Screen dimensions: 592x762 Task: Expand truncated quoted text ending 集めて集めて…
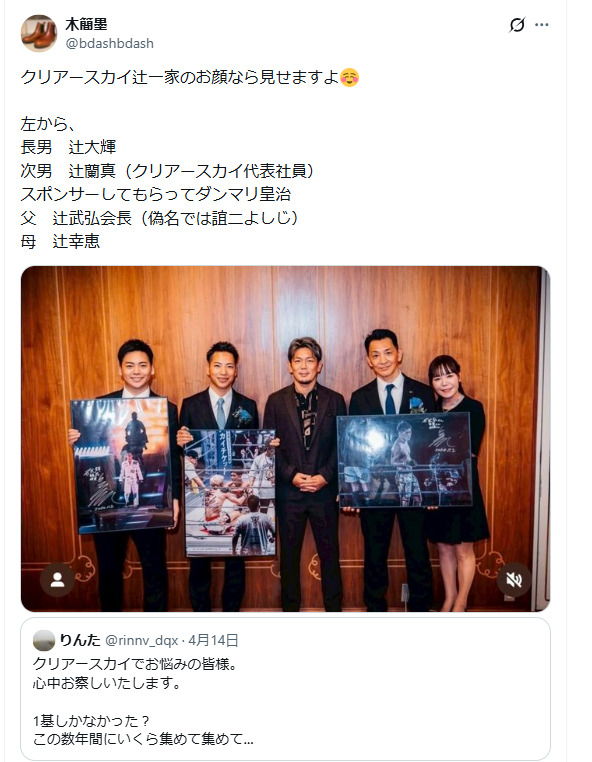click(x=143, y=739)
